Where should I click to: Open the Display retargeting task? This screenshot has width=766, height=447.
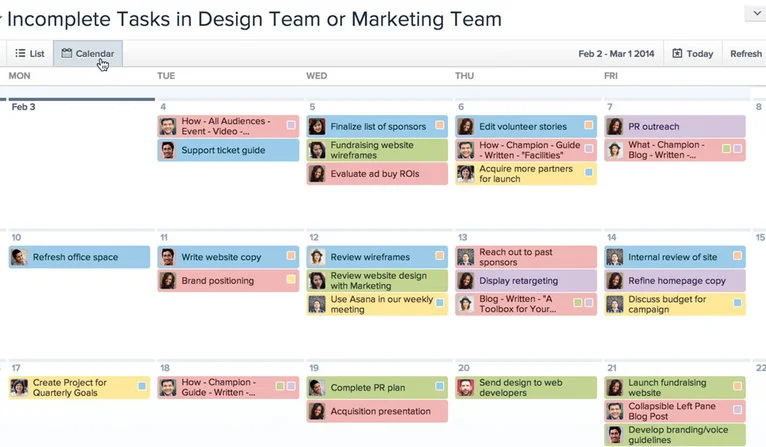pos(526,281)
